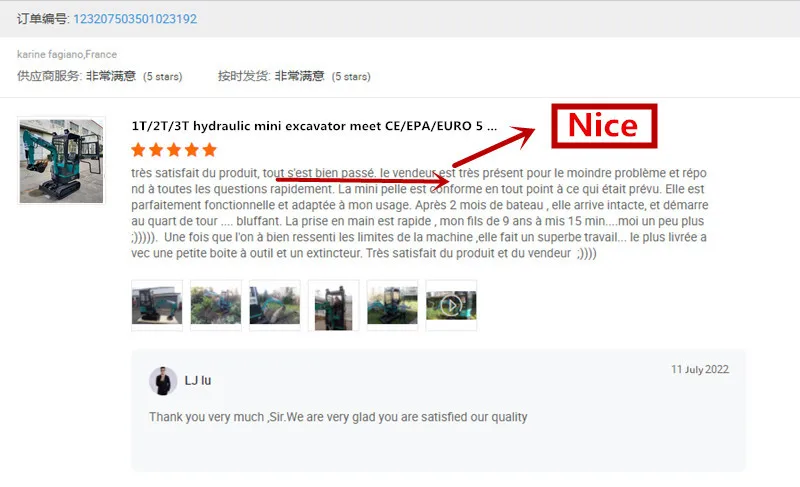This screenshot has width=800, height=487.
Task: Click the first orange rating star
Action: pos(138,150)
